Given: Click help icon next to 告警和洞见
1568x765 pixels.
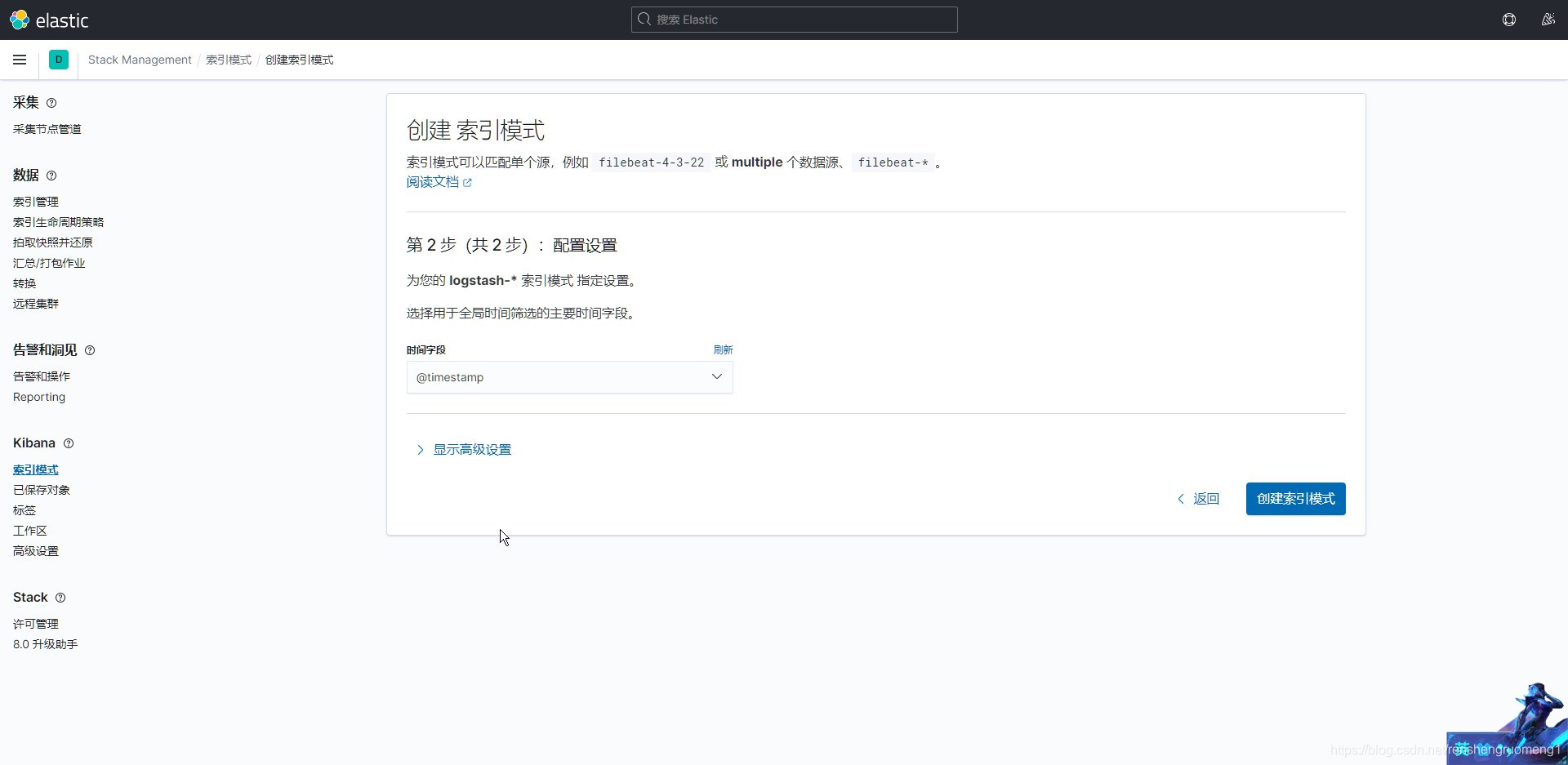Looking at the screenshot, I should 90,350.
